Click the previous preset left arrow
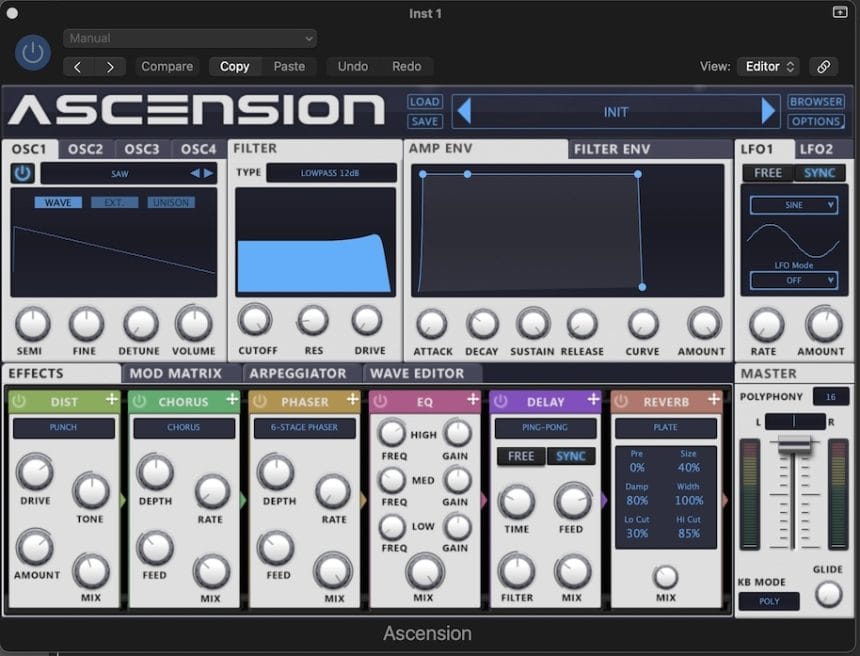The height and width of the screenshot is (656, 860). [x=464, y=111]
